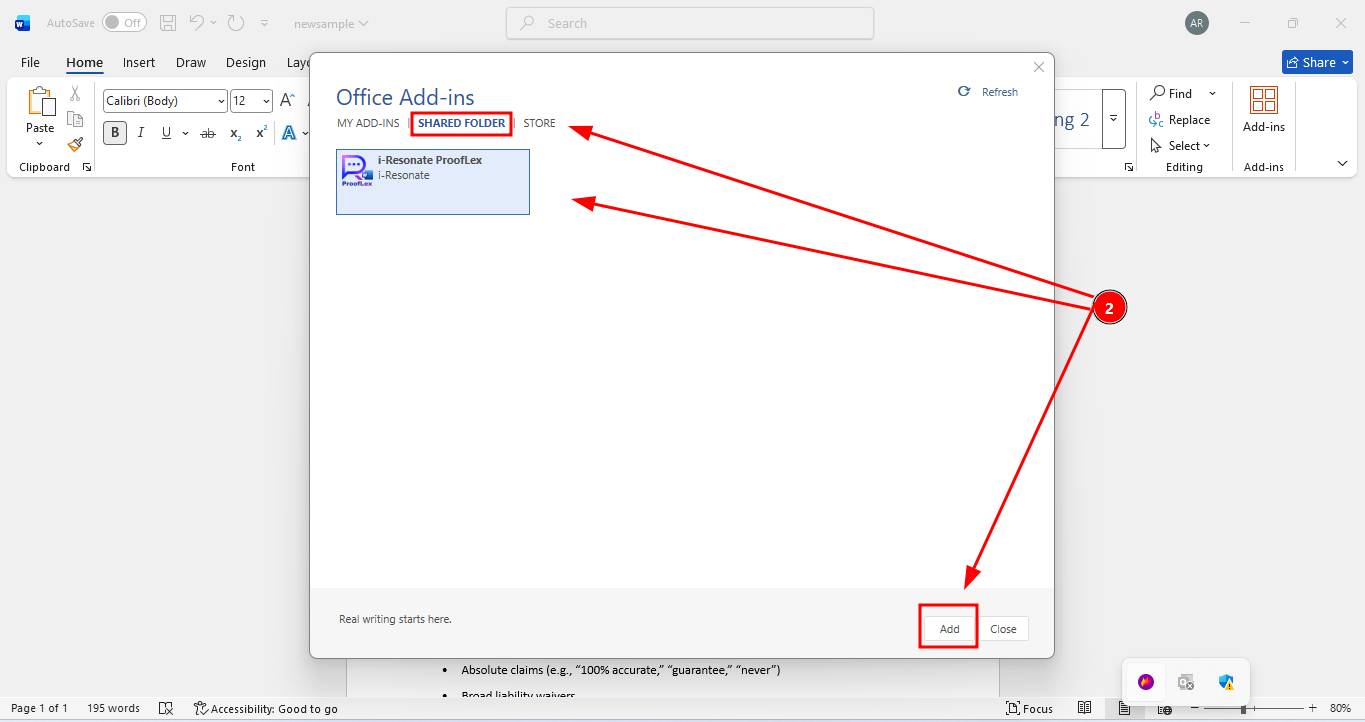Open the Add-ins ribbon button
The height and width of the screenshot is (722, 1365).
pyautogui.click(x=1263, y=110)
